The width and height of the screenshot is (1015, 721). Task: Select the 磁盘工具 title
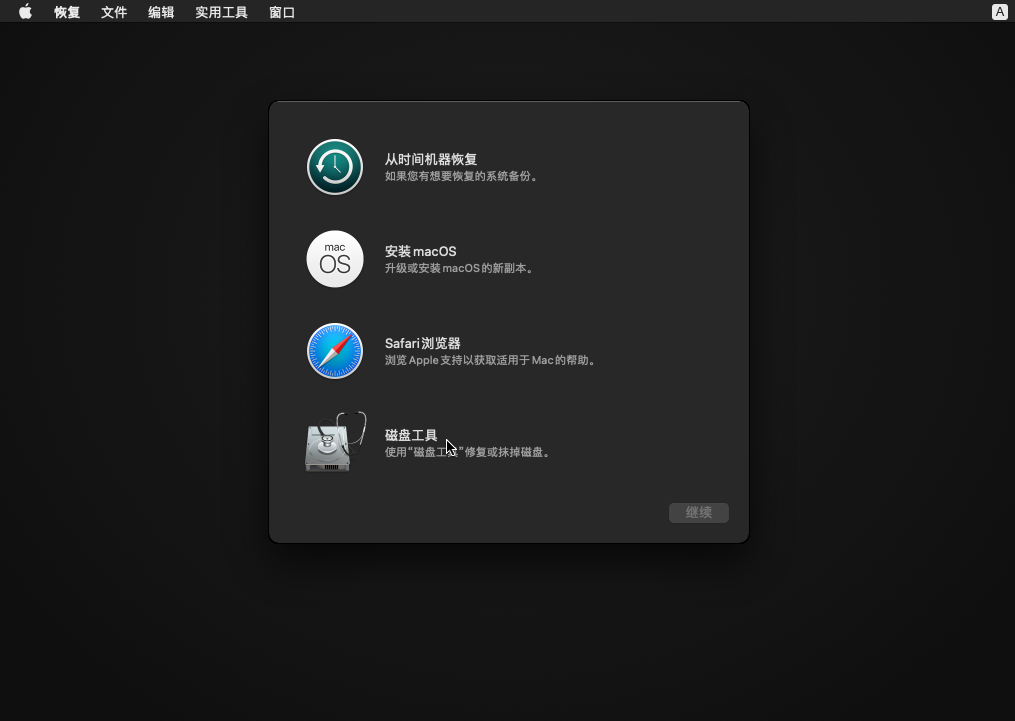(411, 435)
